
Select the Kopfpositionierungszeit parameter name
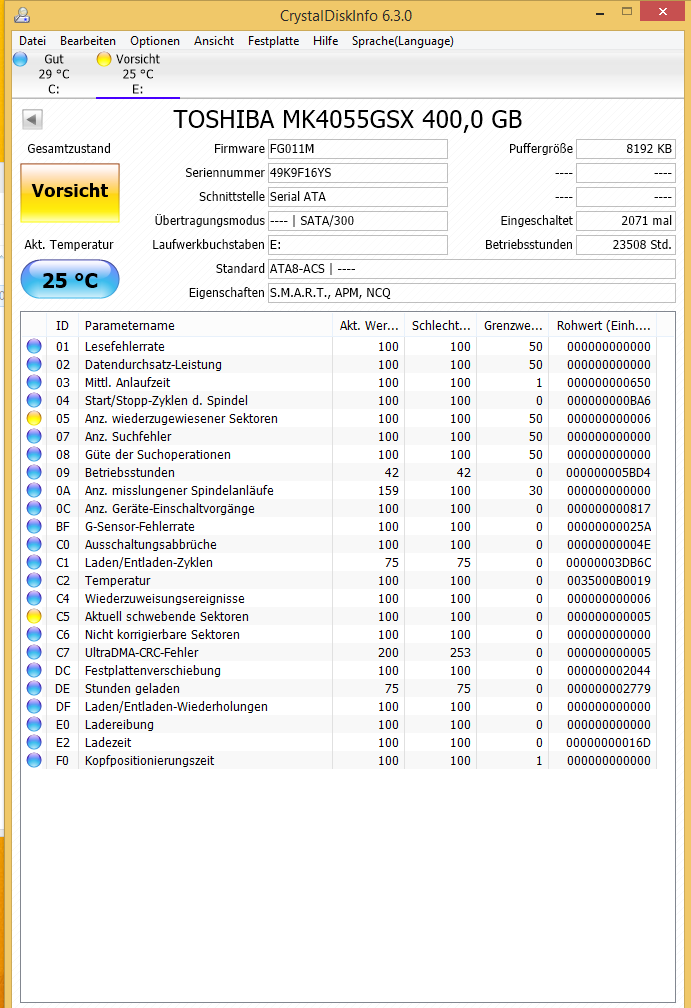click(x=150, y=761)
